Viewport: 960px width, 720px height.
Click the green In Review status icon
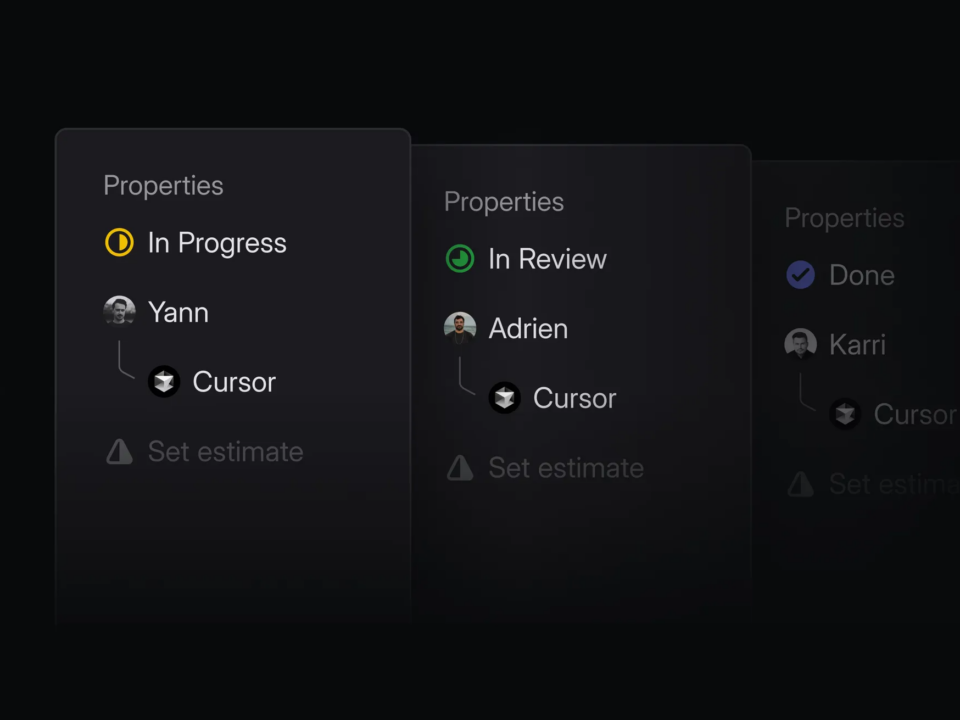tap(460, 259)
